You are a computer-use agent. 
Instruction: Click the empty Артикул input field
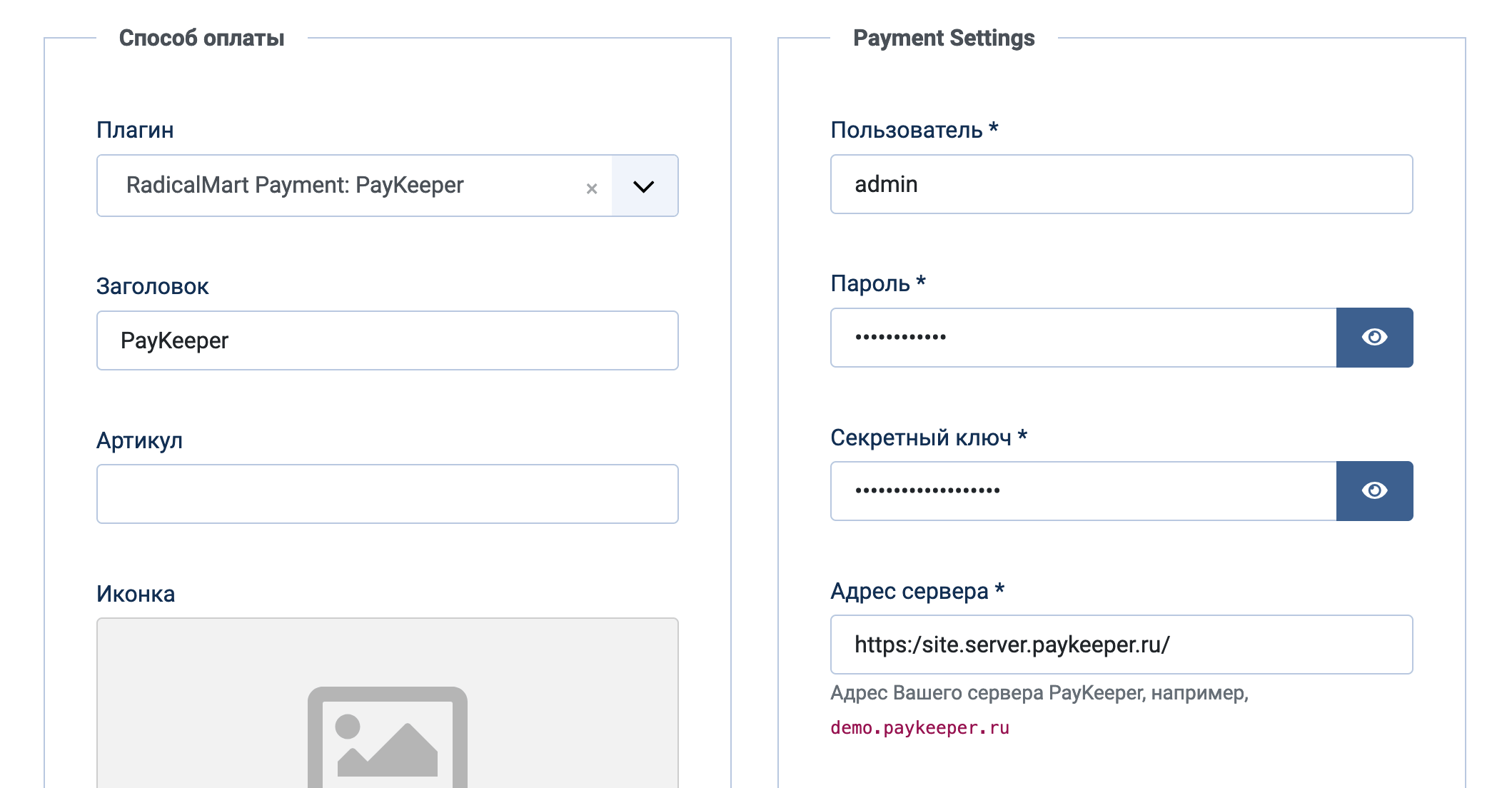(x=387, y=494)
